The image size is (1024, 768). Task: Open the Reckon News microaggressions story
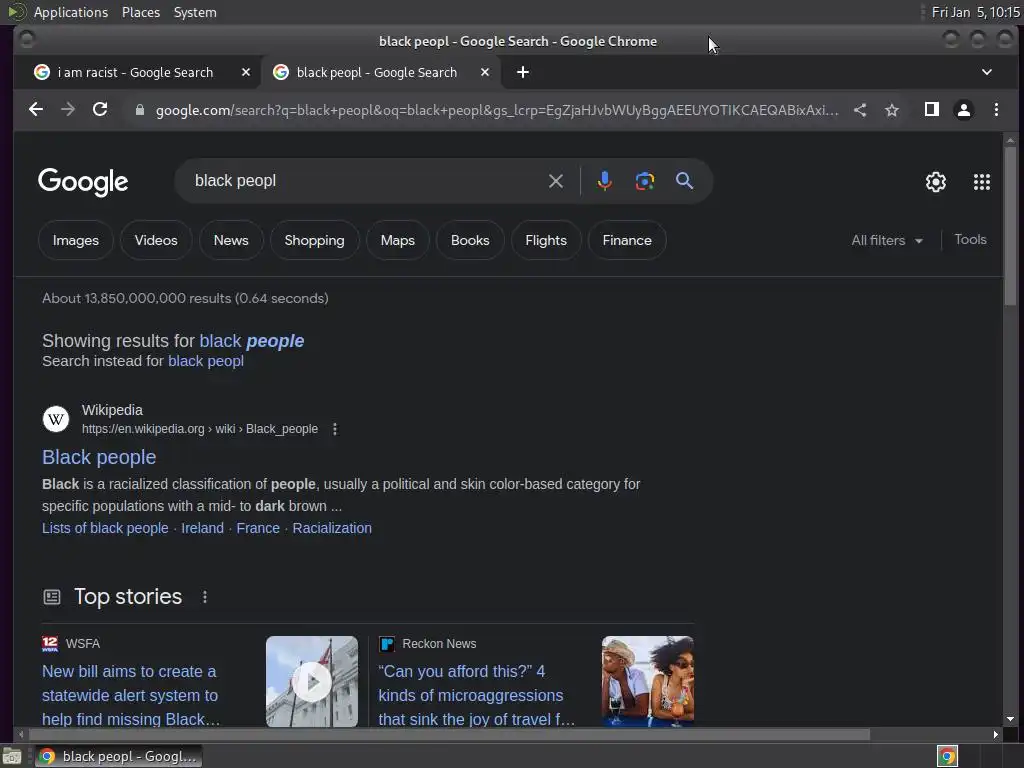click(x=476, y=695)
